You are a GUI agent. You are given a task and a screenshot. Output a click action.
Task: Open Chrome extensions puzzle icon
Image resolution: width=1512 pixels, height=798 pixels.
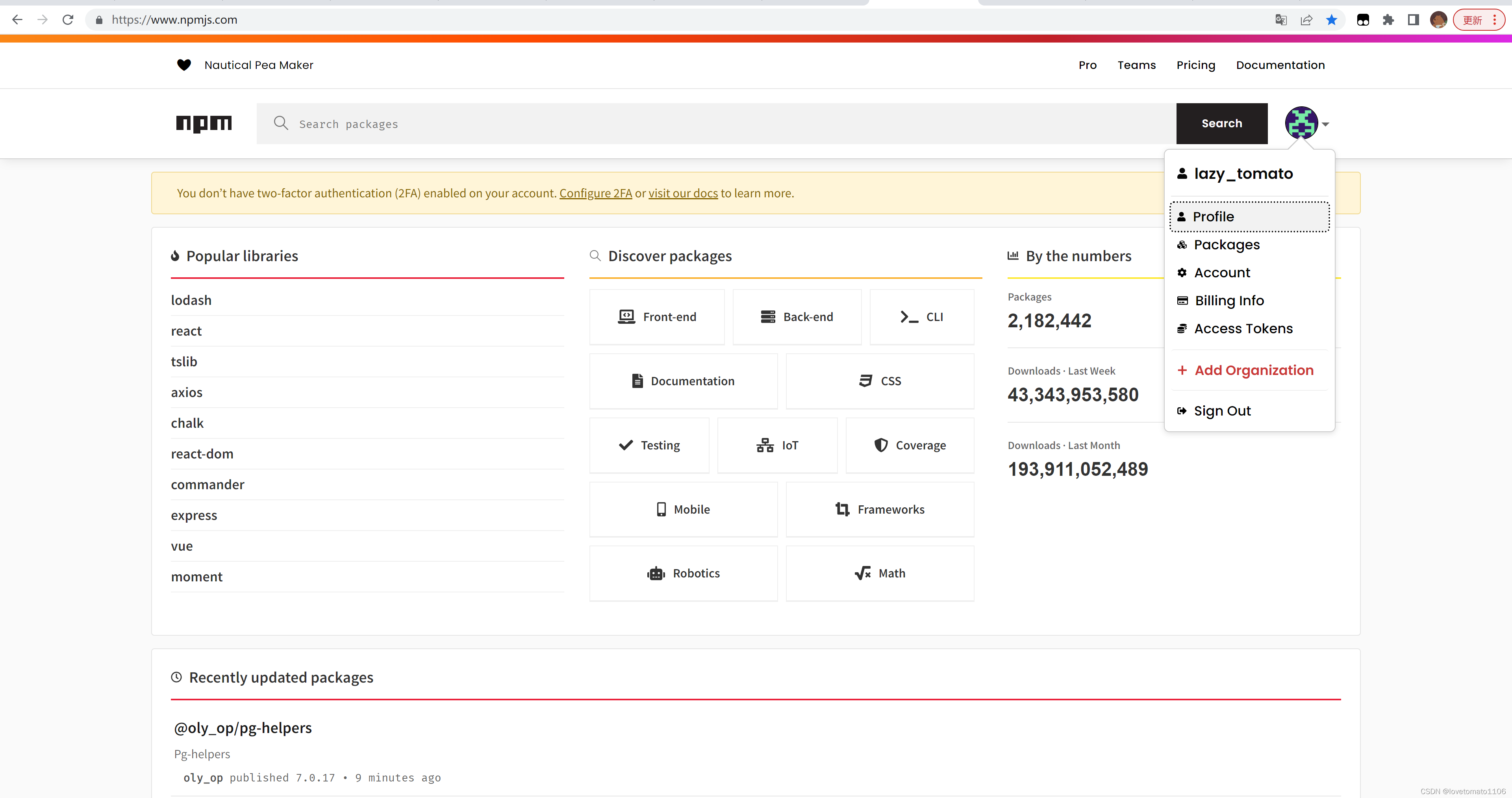(1388, 20)
